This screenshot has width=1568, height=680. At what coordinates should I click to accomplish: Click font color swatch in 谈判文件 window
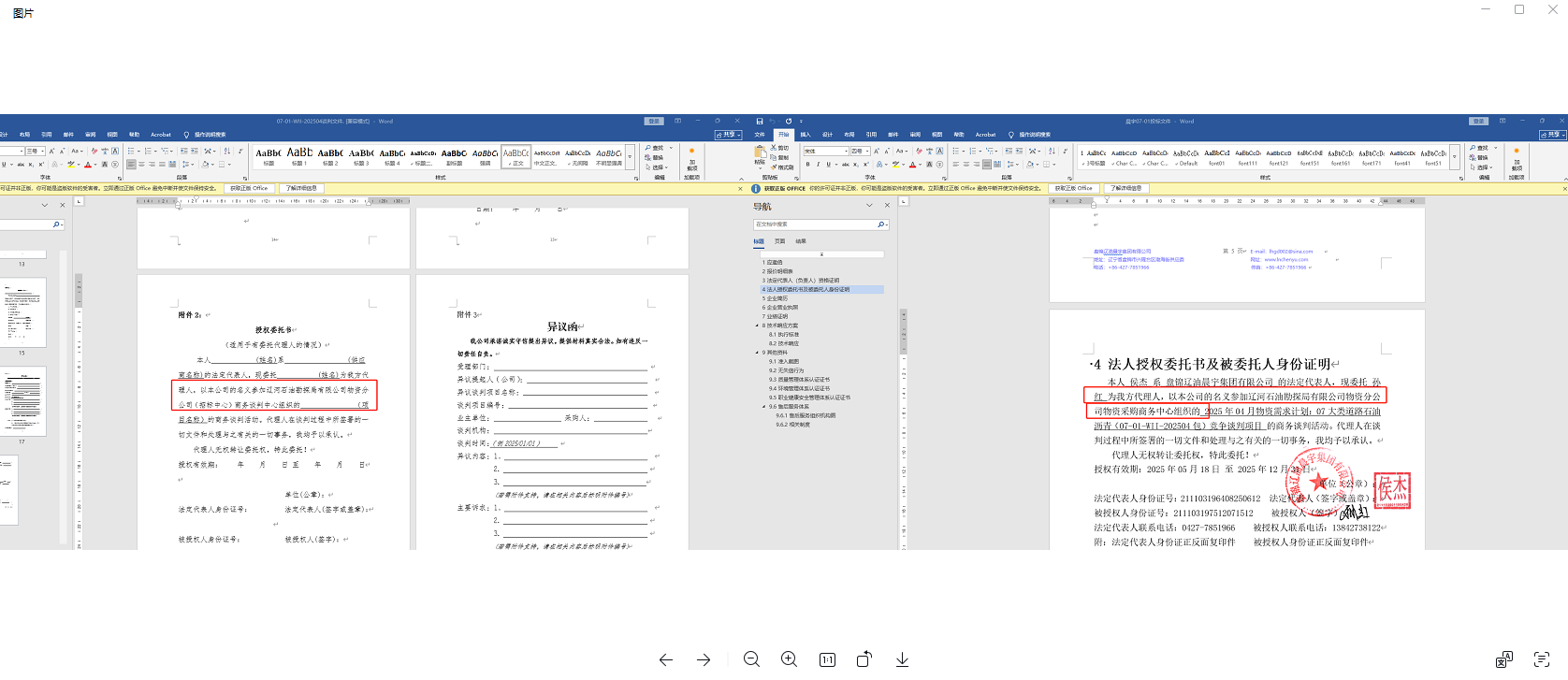tap(88, 165)
